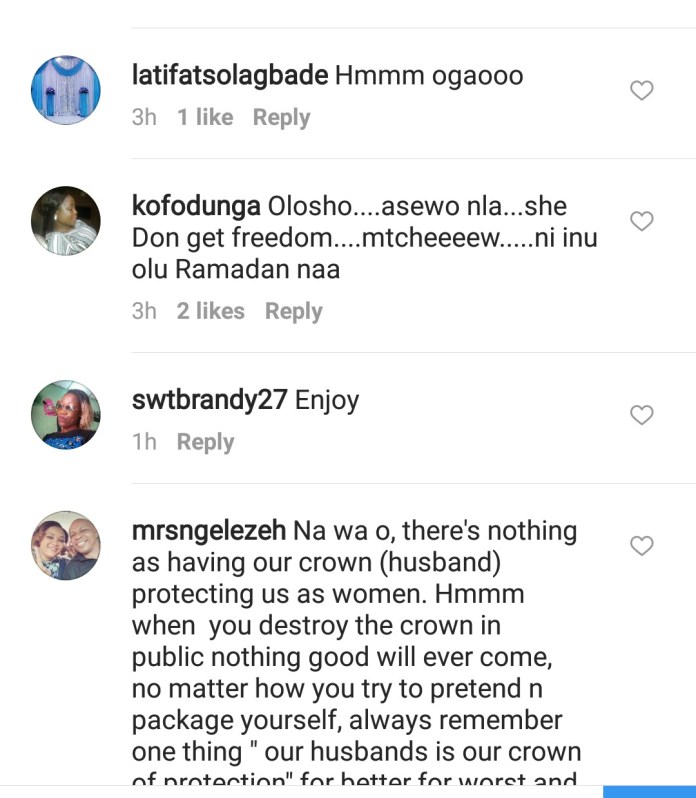Open the kofodunga username link
This screenshot has width=696, height=798.
[x=197, y=207]
